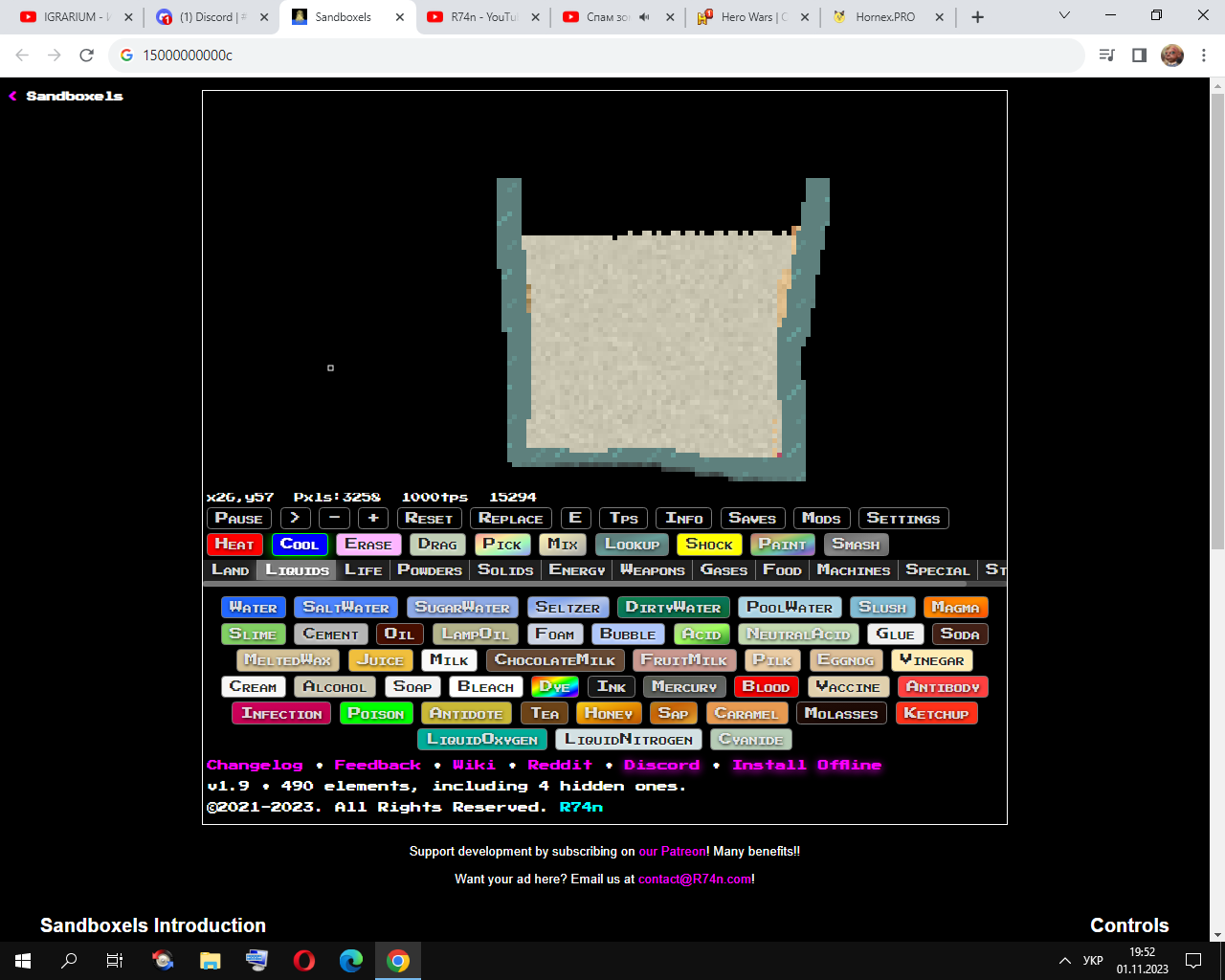Increase brush size with plus button
The image size is (1225, 980).
[x=373, y=519]
